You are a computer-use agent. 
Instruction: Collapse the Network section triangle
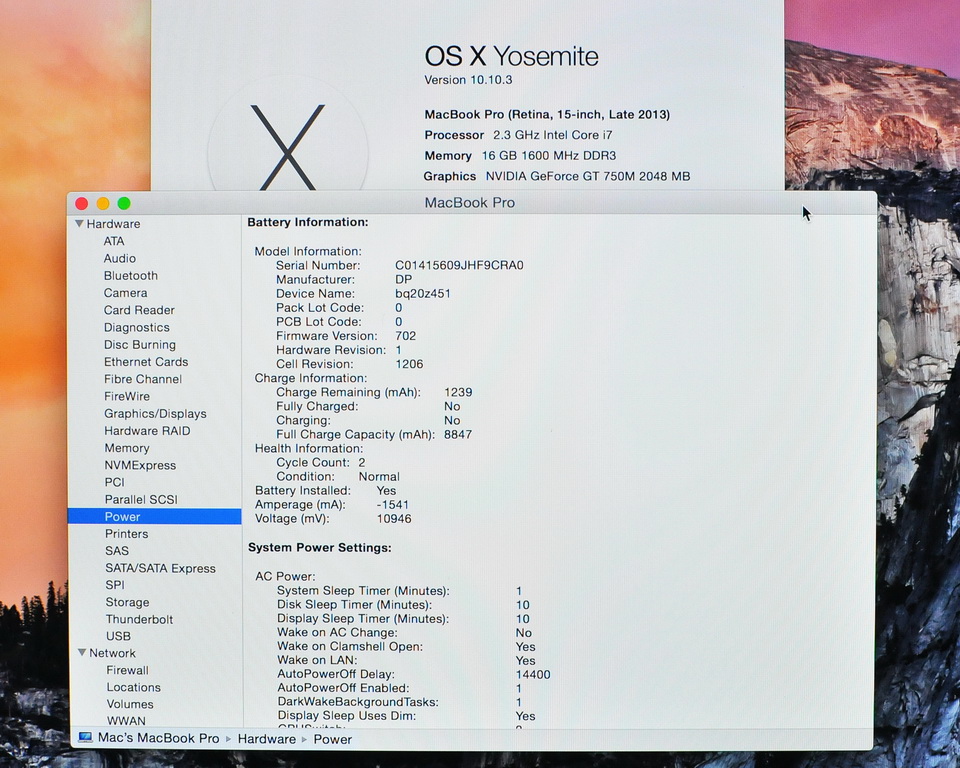click(x=82, y=653)
